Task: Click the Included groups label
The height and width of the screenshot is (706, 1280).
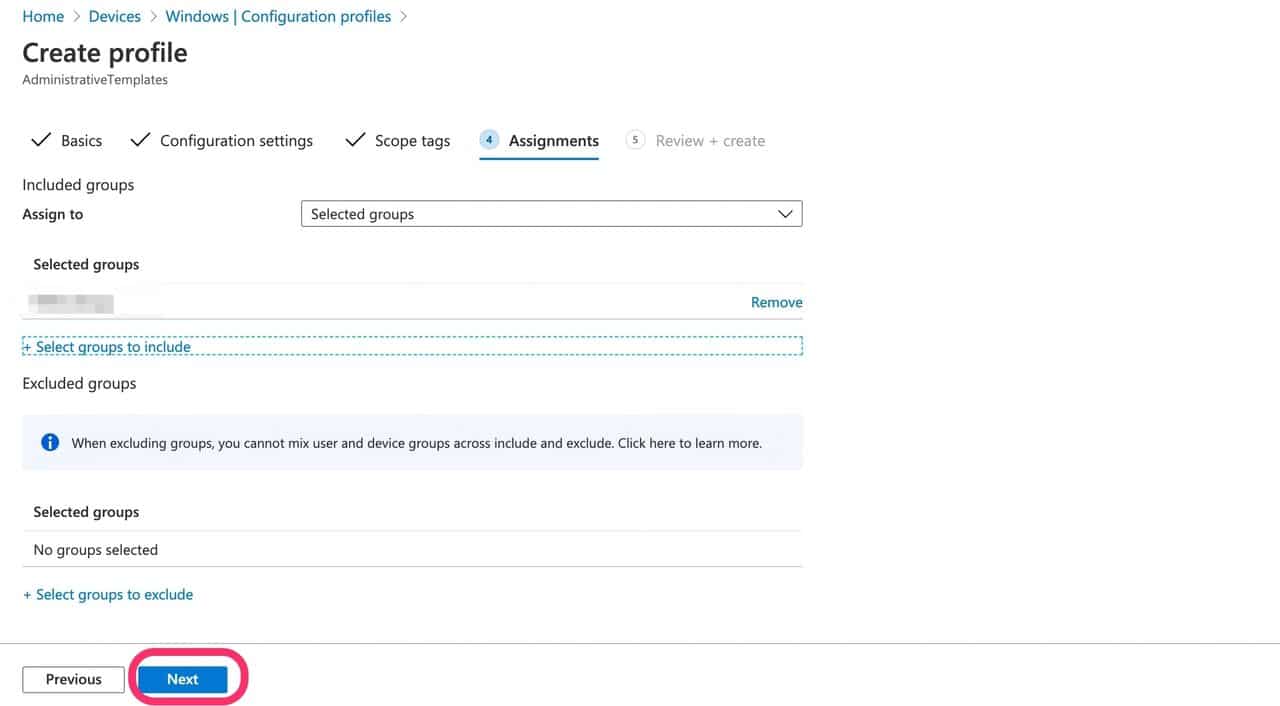Action: (x=78, y=185)
